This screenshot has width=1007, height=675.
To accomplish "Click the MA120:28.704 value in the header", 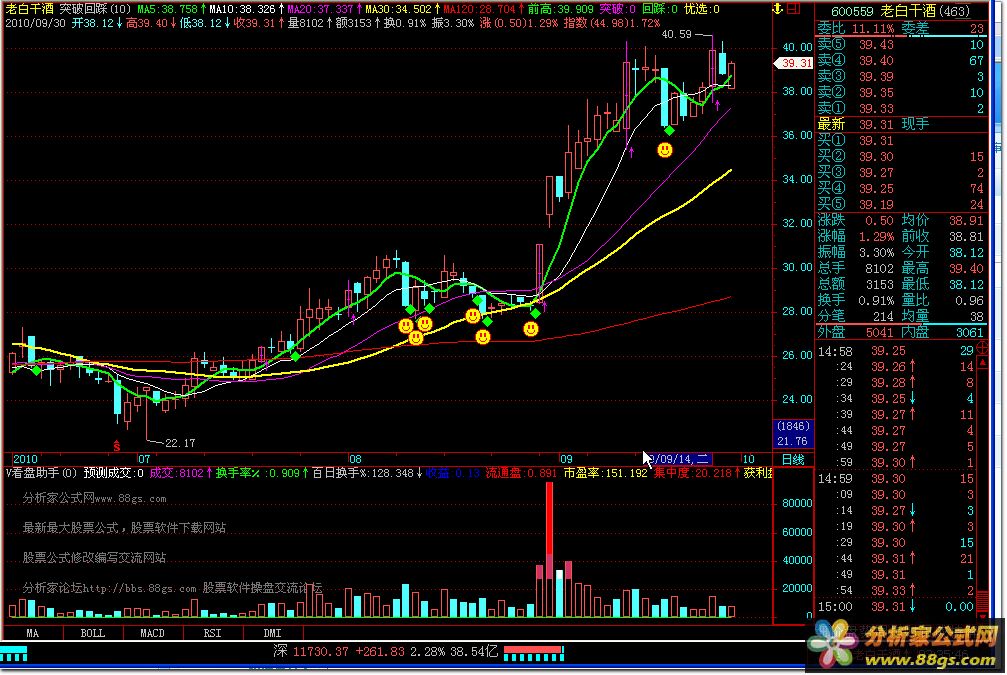I will [479, 9].
